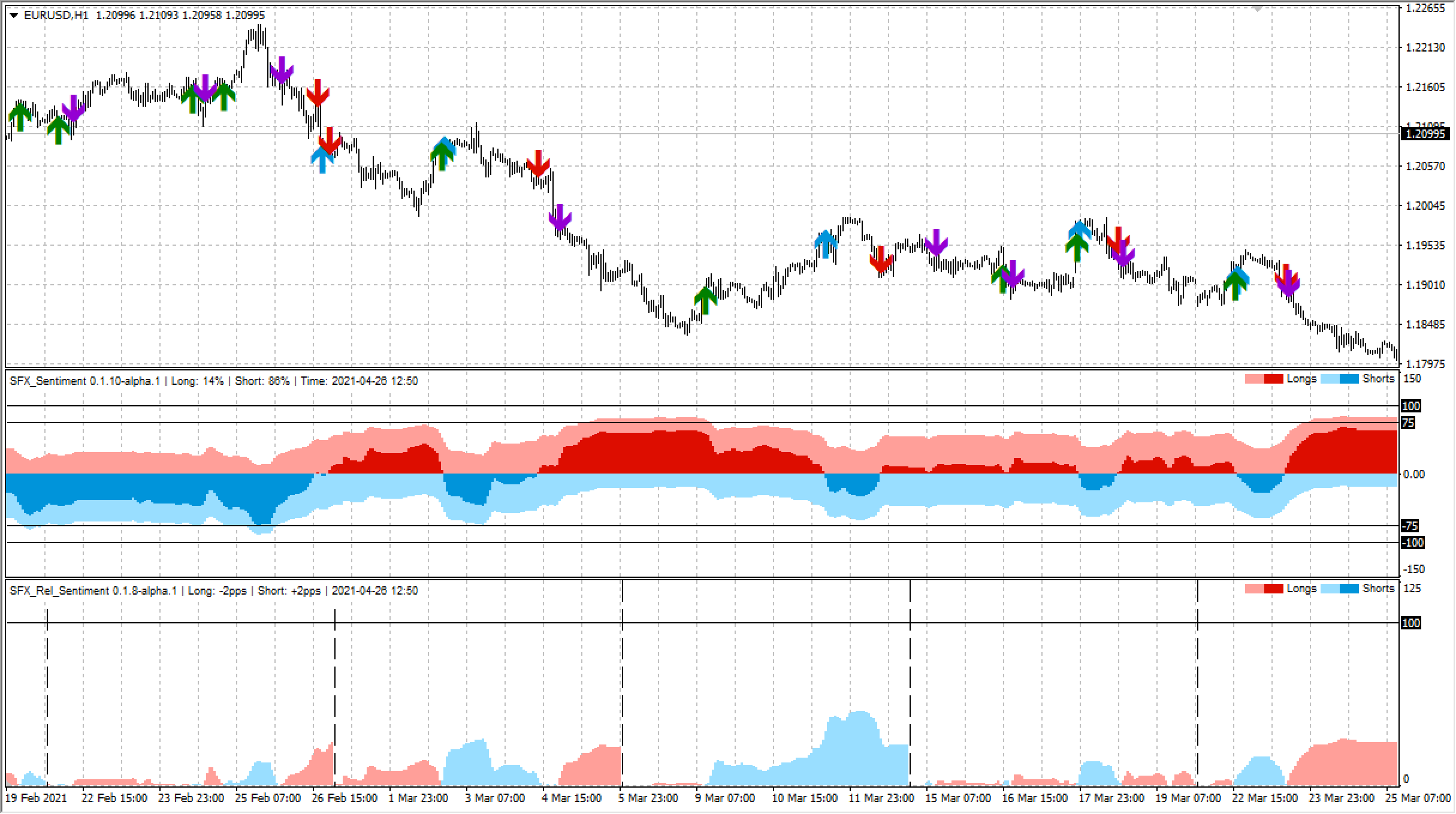Select the leftmost green up arrow signal
This screenshot has height=814, width=1456.
(20, 116)
